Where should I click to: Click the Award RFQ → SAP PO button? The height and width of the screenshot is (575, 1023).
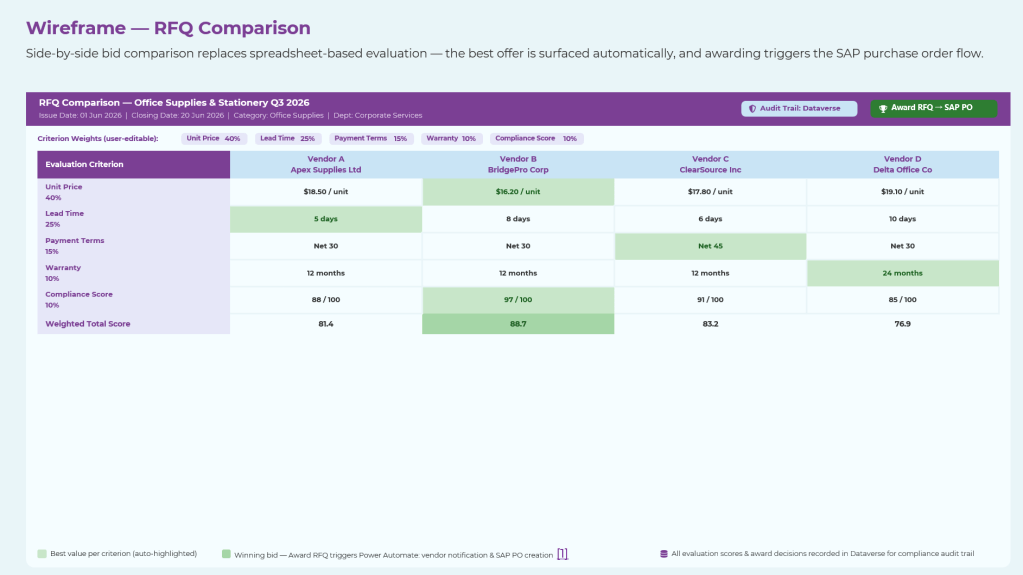coord(934,108)
